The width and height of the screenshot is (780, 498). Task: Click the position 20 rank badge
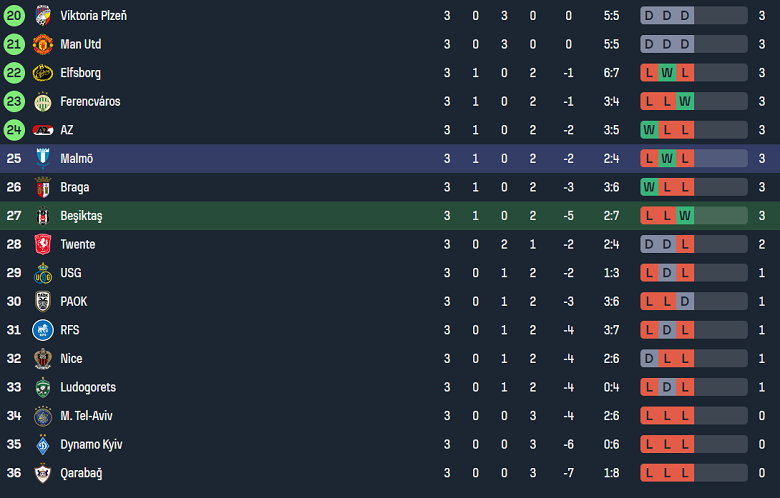(13, 16)
